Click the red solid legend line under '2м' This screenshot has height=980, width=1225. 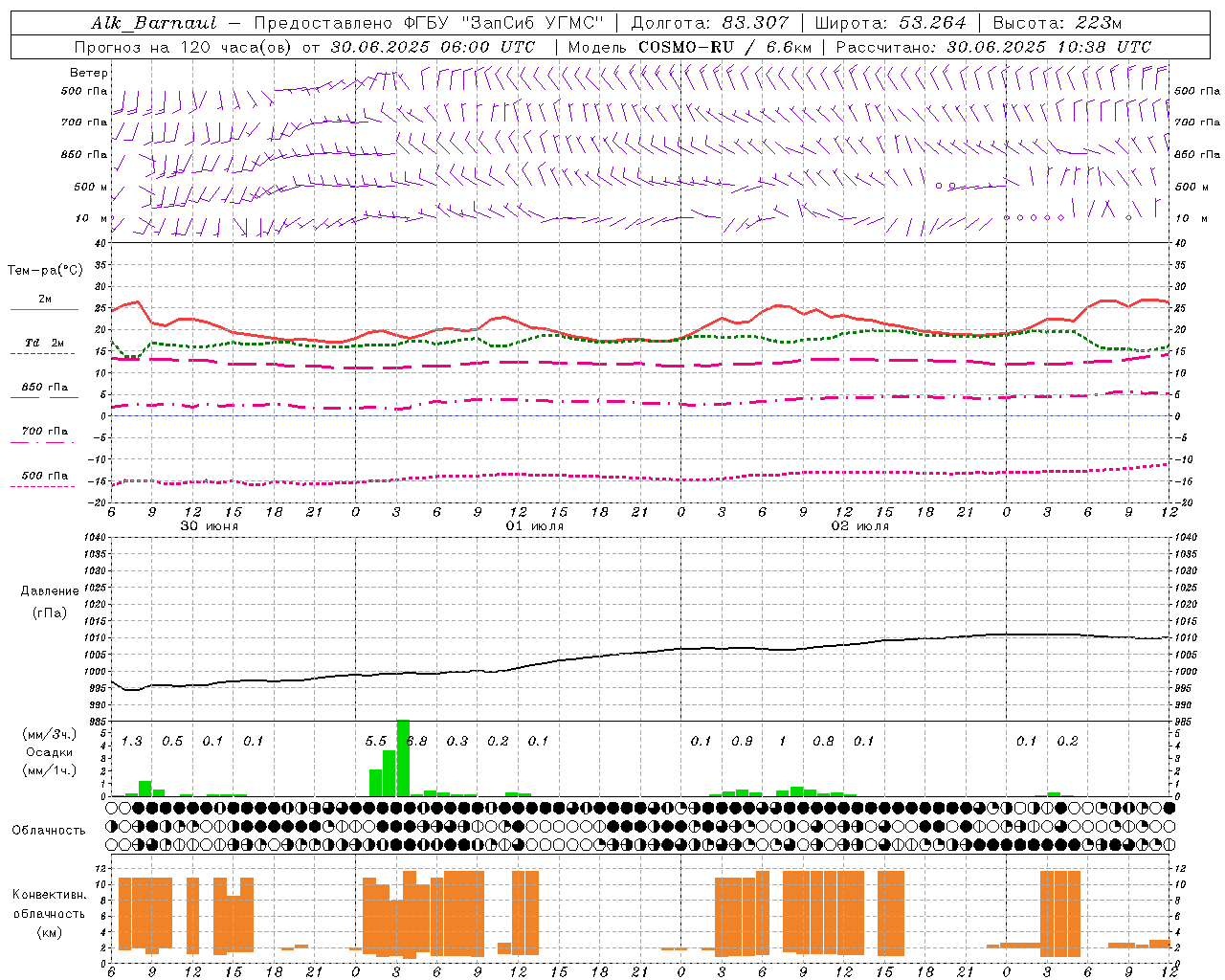click(45, 310)
